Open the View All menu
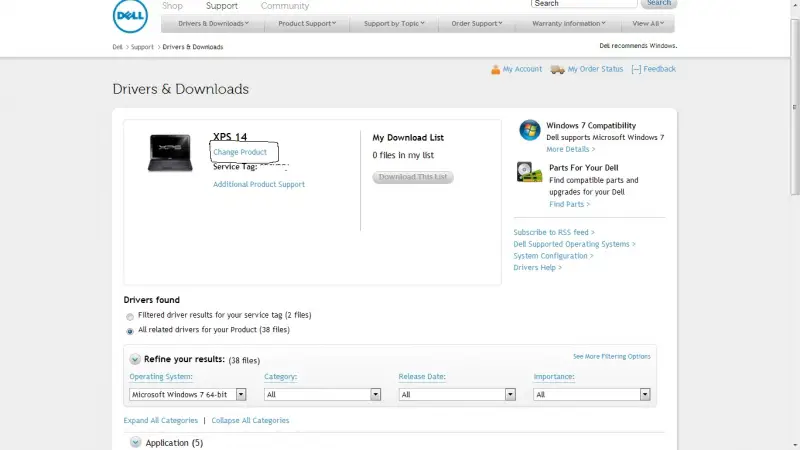Image resolution: width=800 pixels, height=450 pixels. pos(648,23)
